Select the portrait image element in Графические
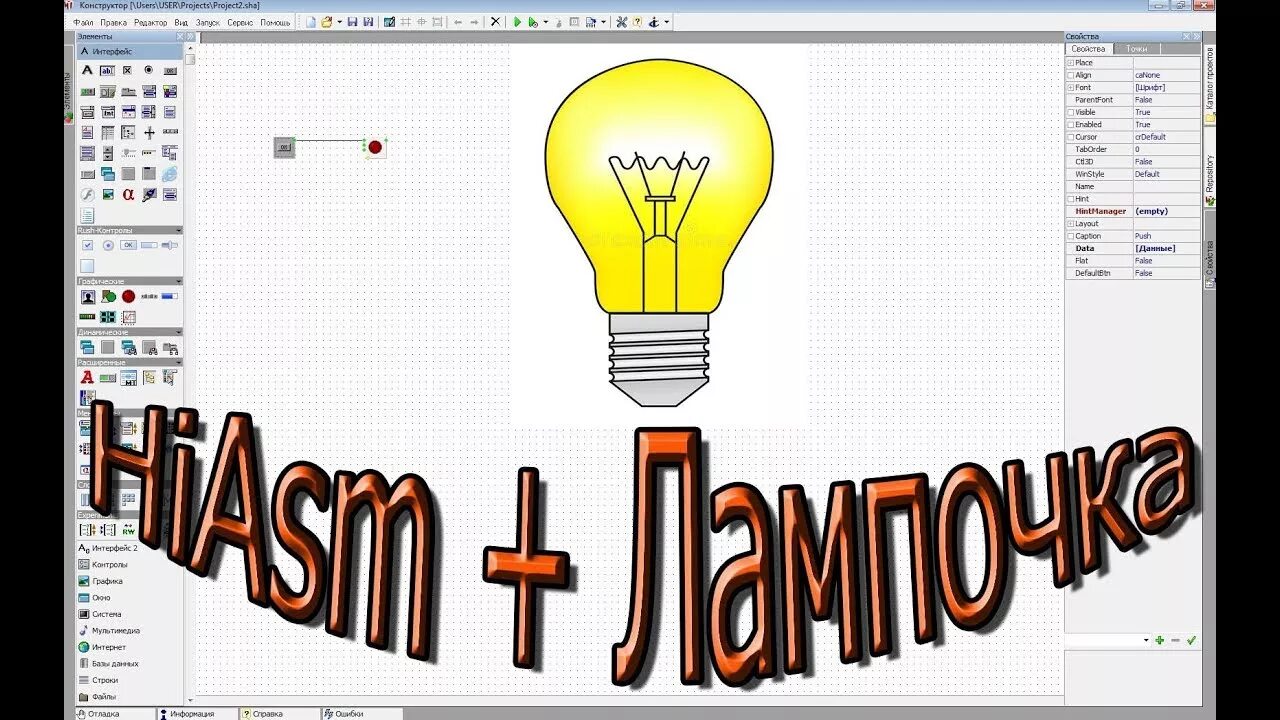 click(87, 296)
